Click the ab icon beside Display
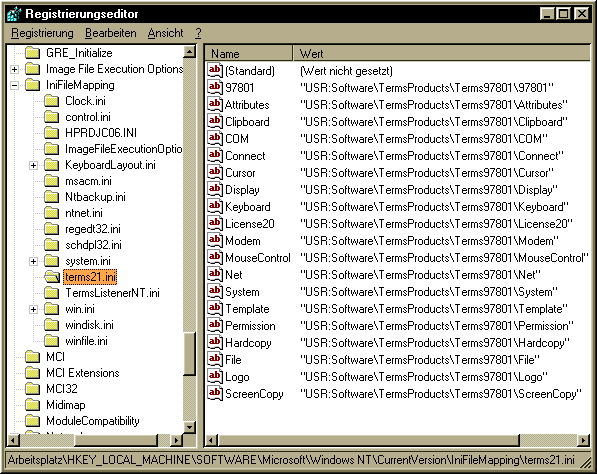Image resolution: width=597 pixels, height=474 pixels. click(x=215, y=189)
